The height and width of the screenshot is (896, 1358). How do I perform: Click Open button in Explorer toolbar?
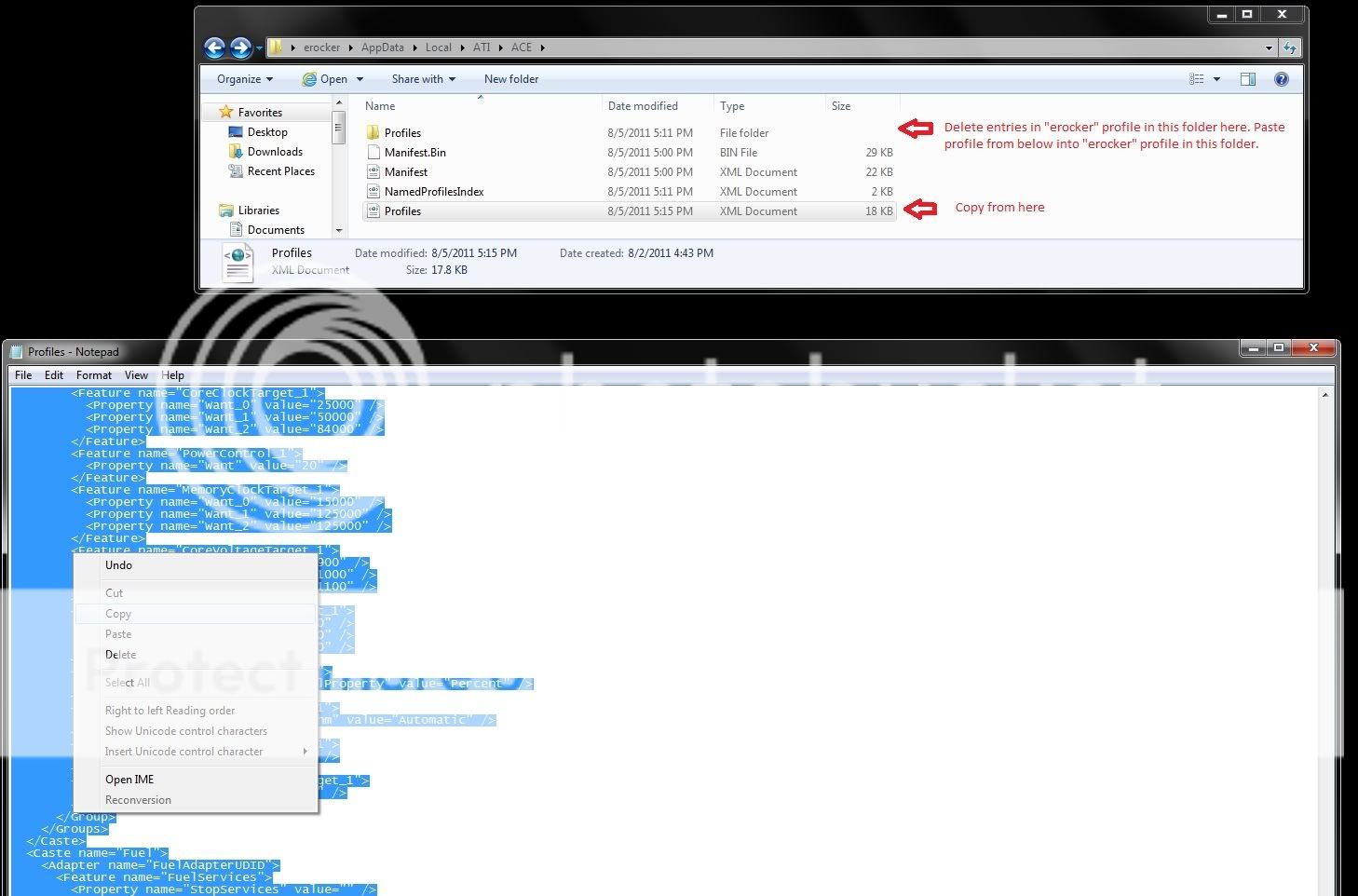click(325, 79)
